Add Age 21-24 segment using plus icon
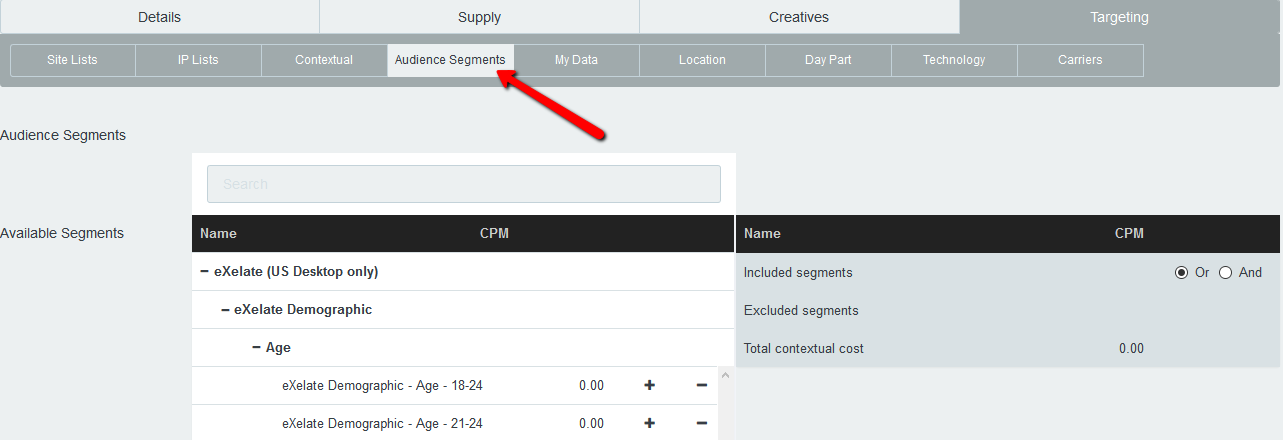Viewport: 1283px width, 440px height. [x=649, y=423]
